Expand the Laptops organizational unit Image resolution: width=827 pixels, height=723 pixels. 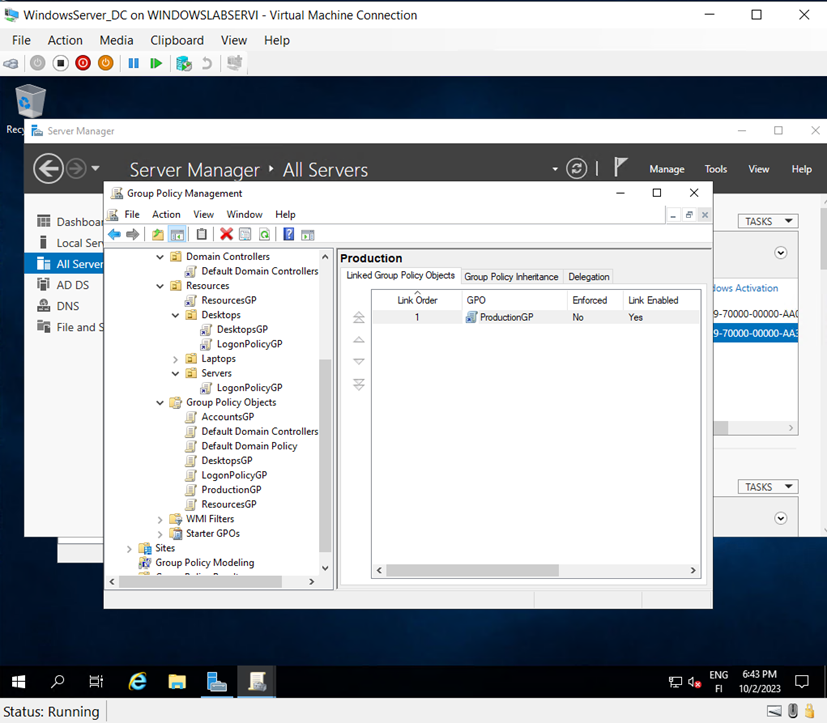pyautogui.click(x=175, y=358)
